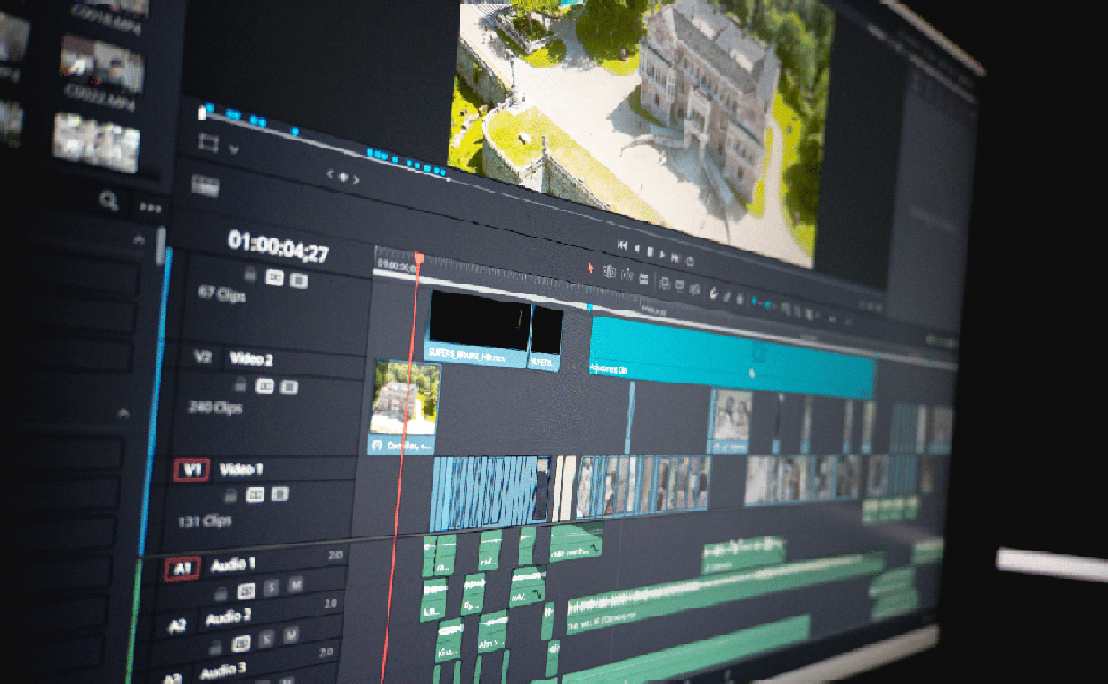Screen dimensions: 1108x684
Task: Click the keyframe navigation diamond below viewer
Action: [343, 177]
